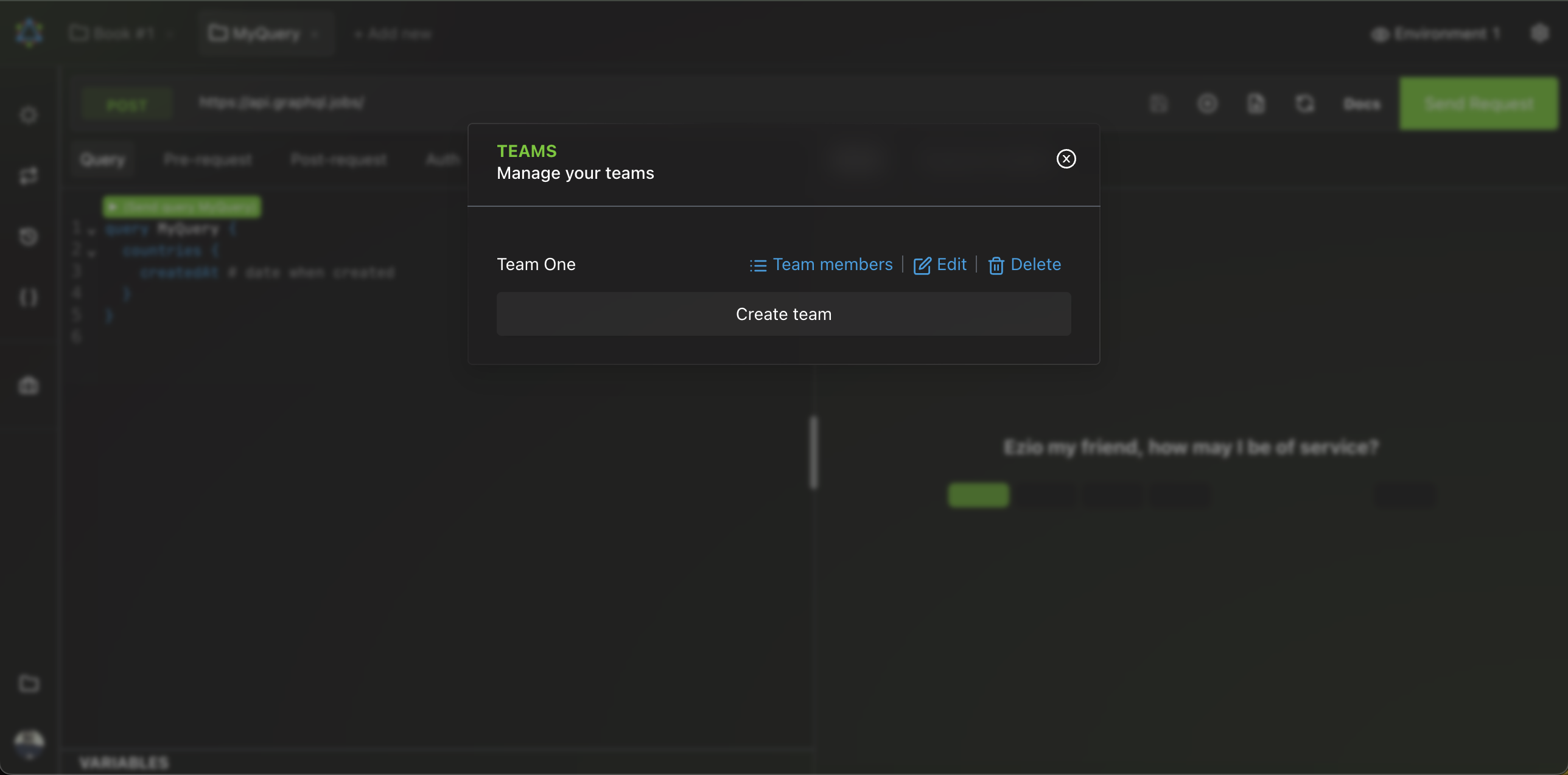Collapse line 1 query fold arrow

pyautogui.click(x=91, y=231)
